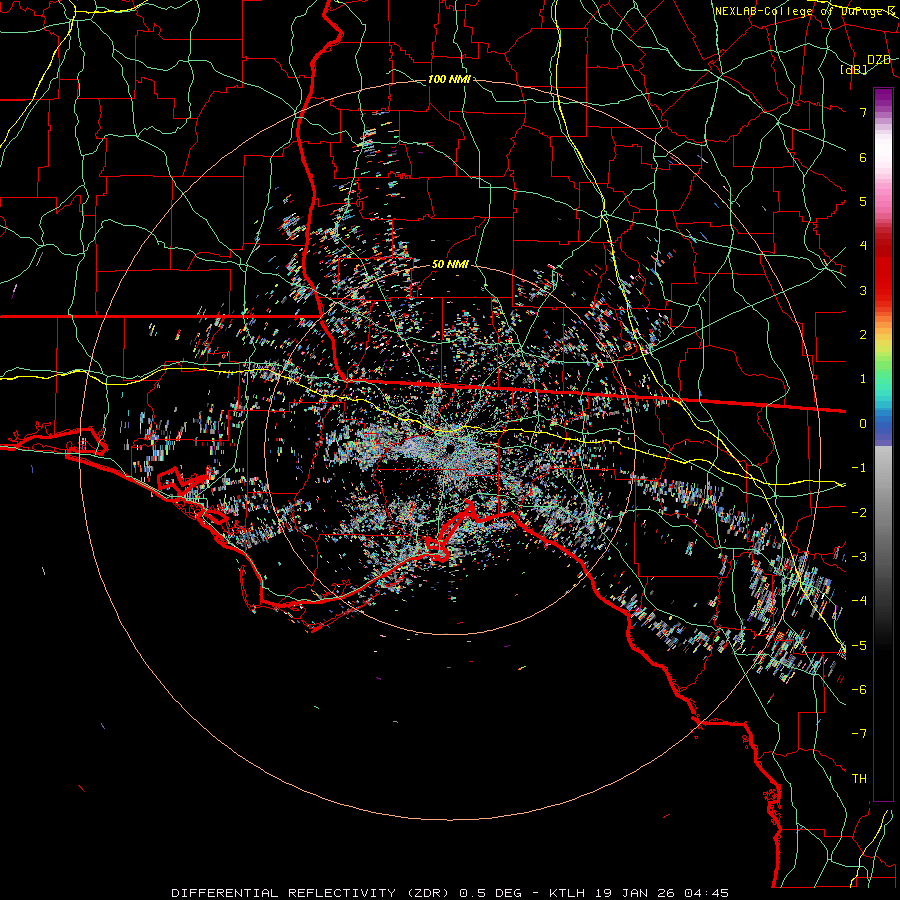
Task: Select the 2 dB scale label
Action: tap(863, 335)
